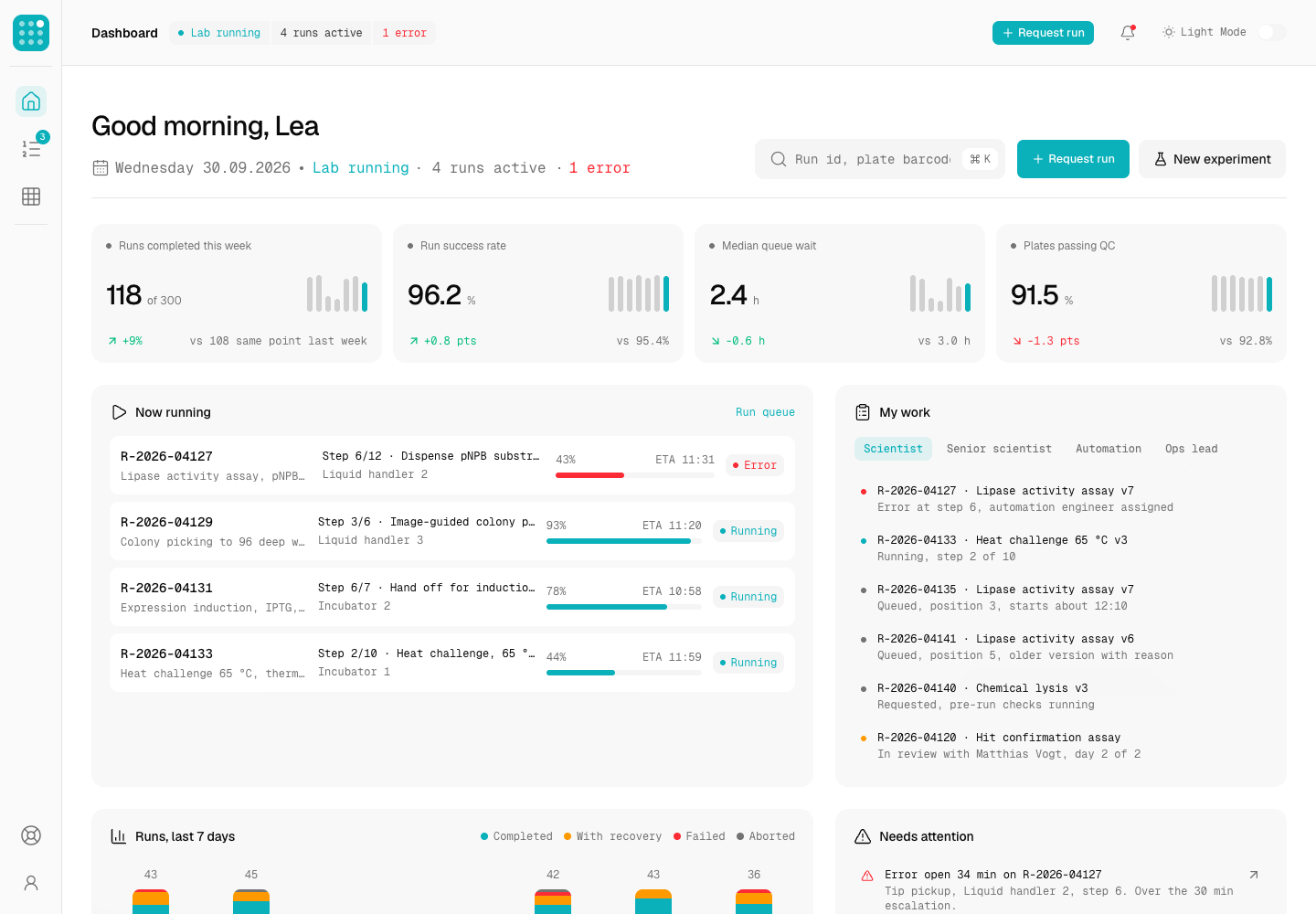Open the user profile sidebar icon
The image size is (1316, 914).
[31, 883]
